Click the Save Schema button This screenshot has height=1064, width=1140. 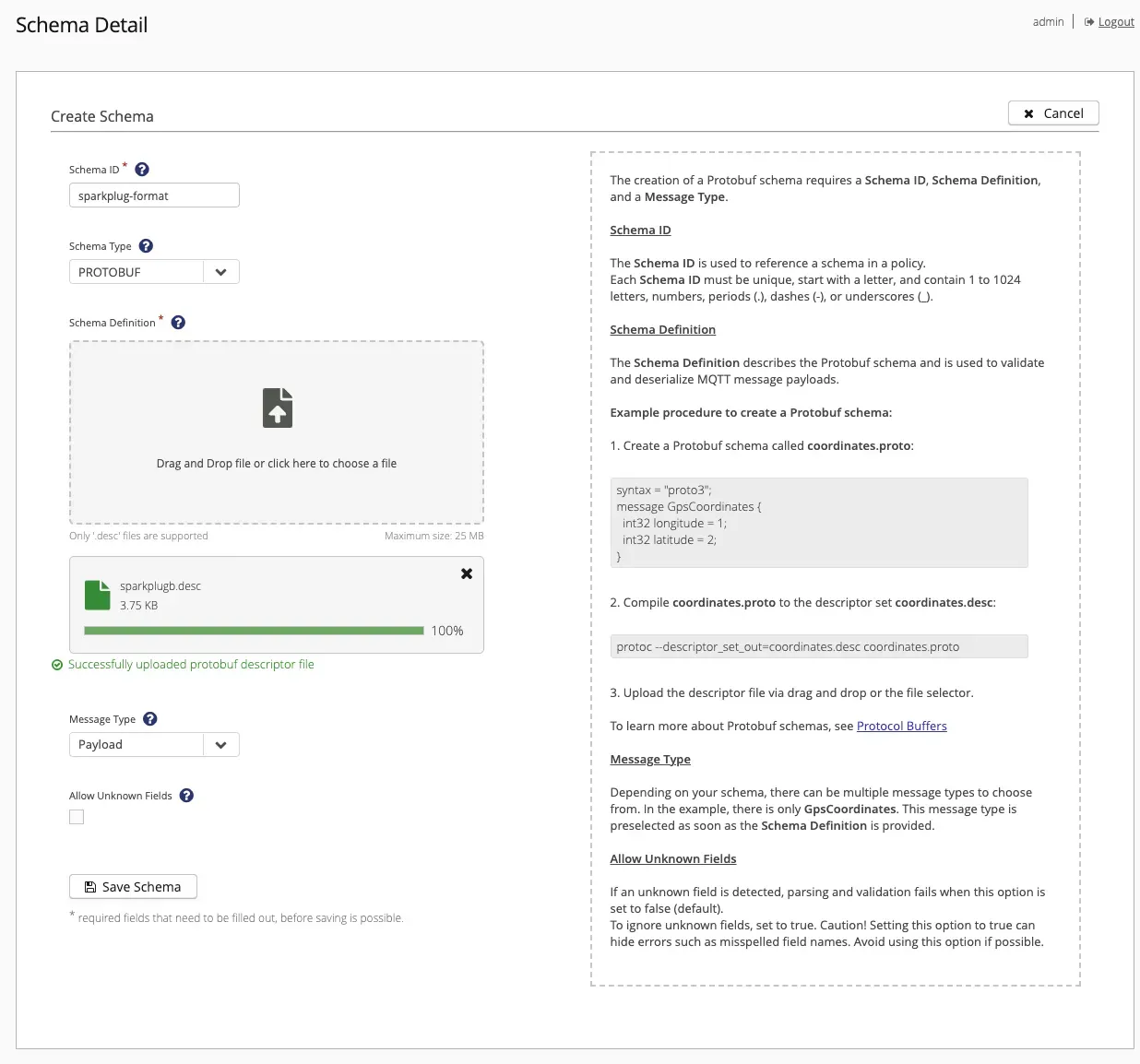point(133,887)
